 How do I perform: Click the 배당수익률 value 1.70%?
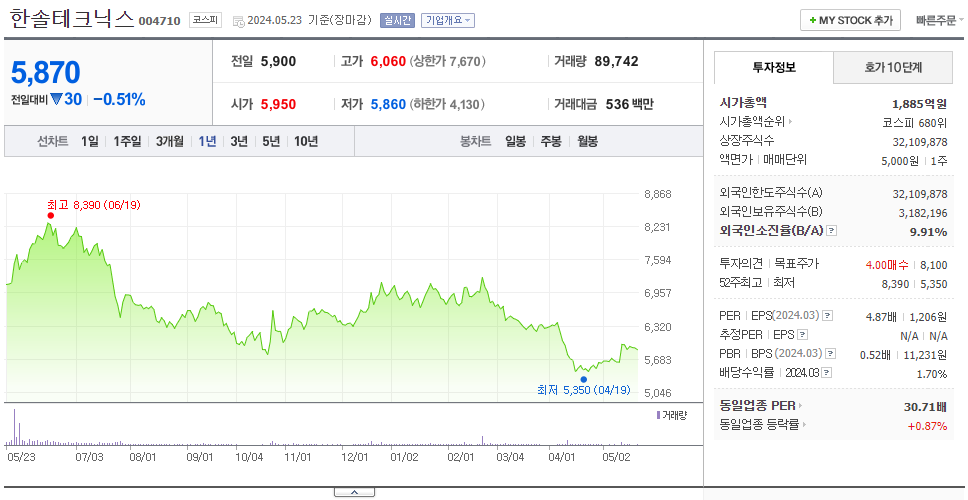(932, 374)
